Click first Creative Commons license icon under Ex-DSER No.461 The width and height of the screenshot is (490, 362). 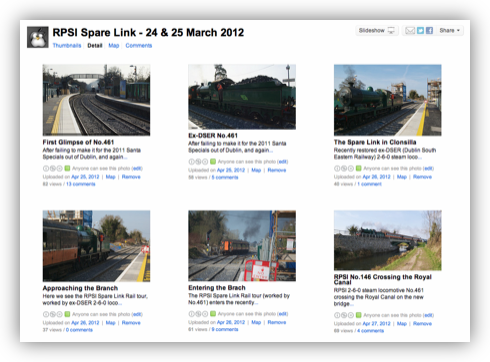[191, 162]
